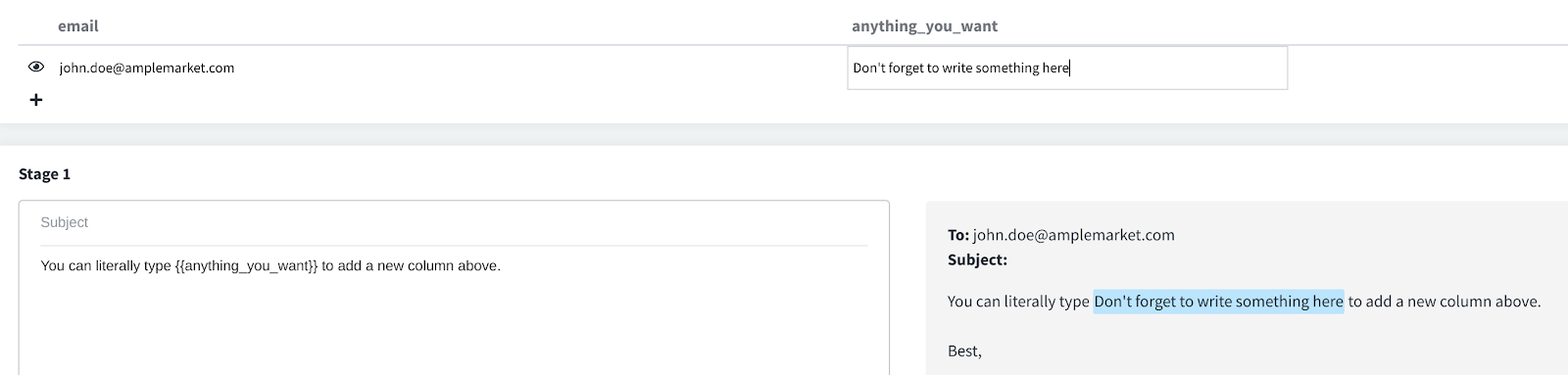Add a new row with the plus icon
This screenshot has height=375, width=1568.
point(36,100)
